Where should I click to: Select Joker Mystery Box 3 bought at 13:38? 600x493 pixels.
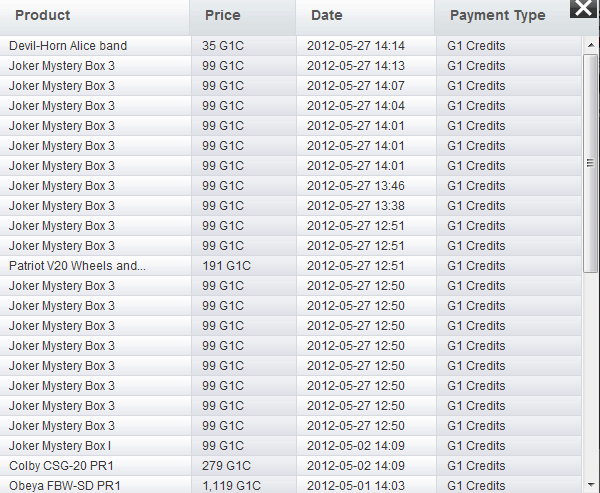pyautogui.click(x=62, y=206)
